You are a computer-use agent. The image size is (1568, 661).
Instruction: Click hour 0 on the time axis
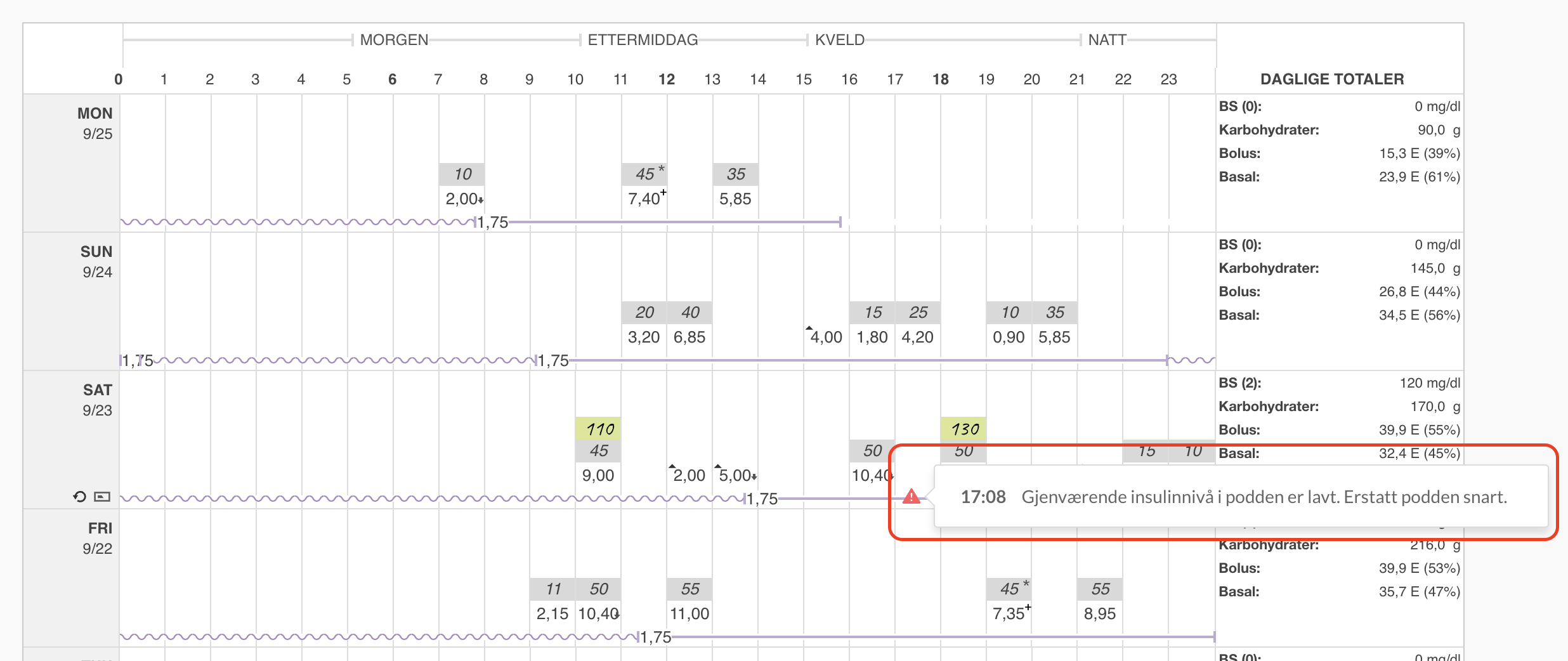[119, 79]
